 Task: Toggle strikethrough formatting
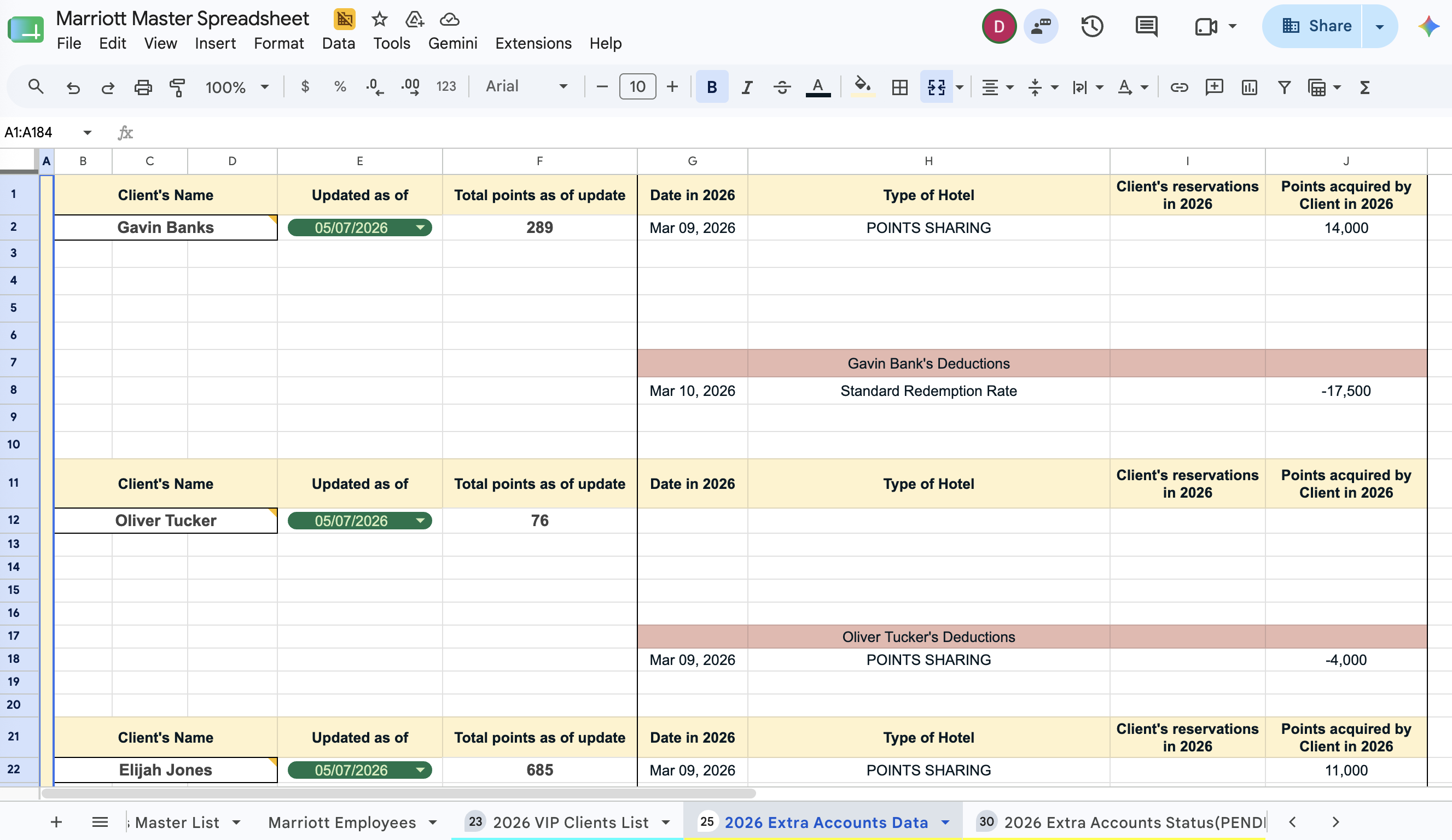(782, 87)
